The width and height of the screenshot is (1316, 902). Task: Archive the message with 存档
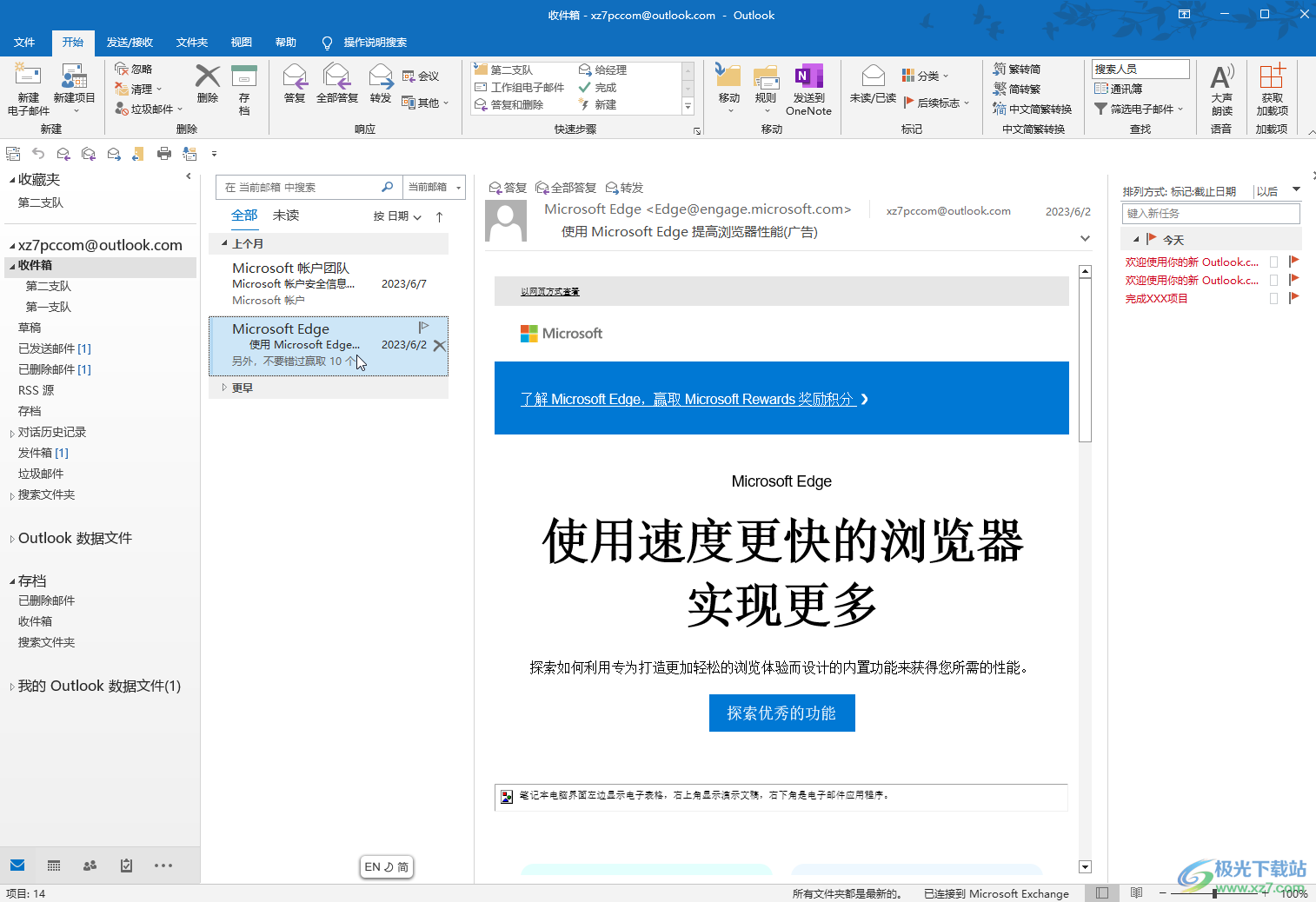[244, 90]
